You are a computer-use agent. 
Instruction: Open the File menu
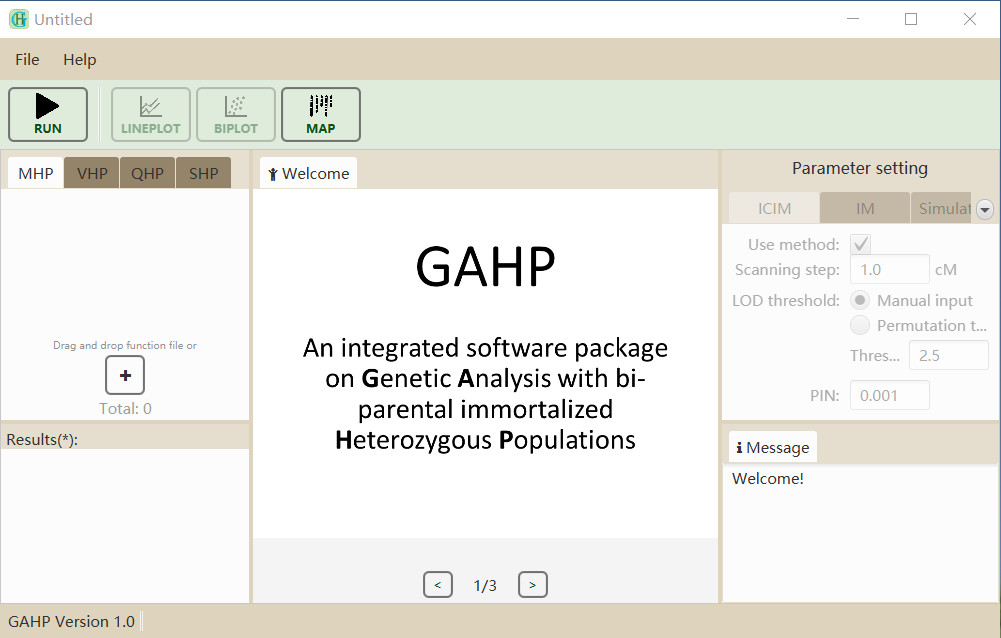click(x=27, y=60)
